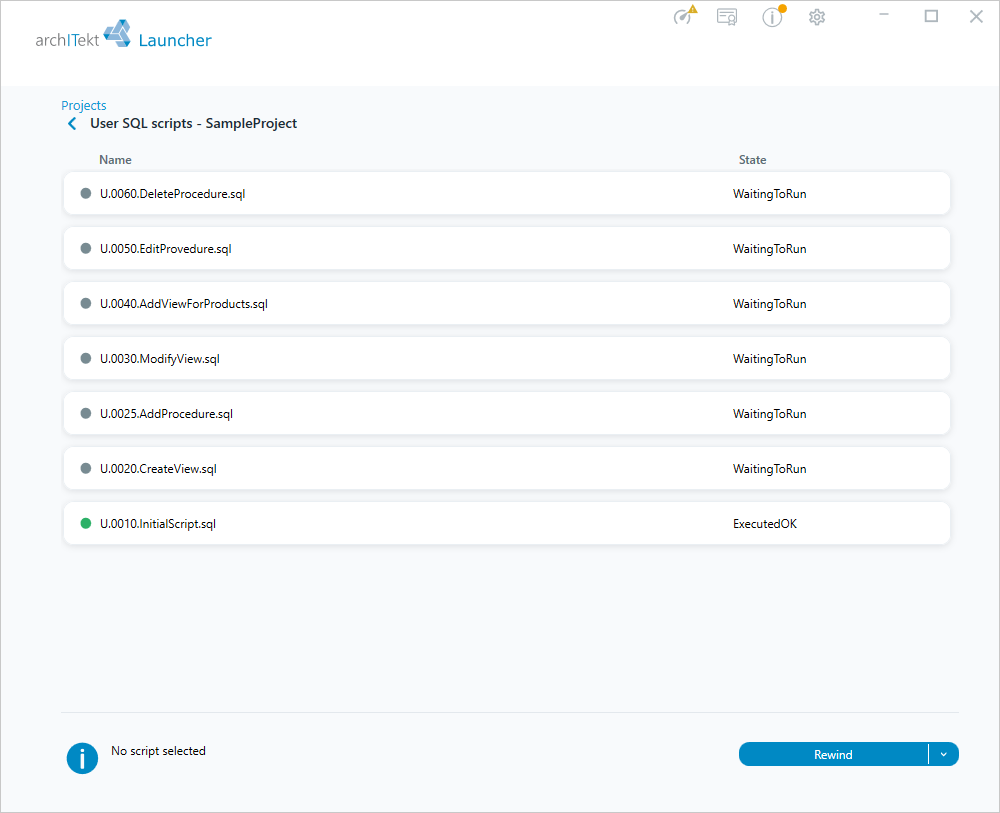
Task: Open the Projects breadcrumb link
Action: point(84,105)
